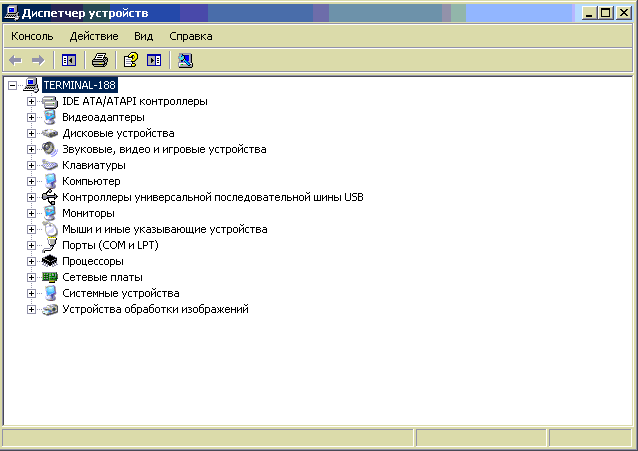638x451 pixels.
Task: Select Мыши и иные указывающие устройства
Action: (x=164, y=229)
